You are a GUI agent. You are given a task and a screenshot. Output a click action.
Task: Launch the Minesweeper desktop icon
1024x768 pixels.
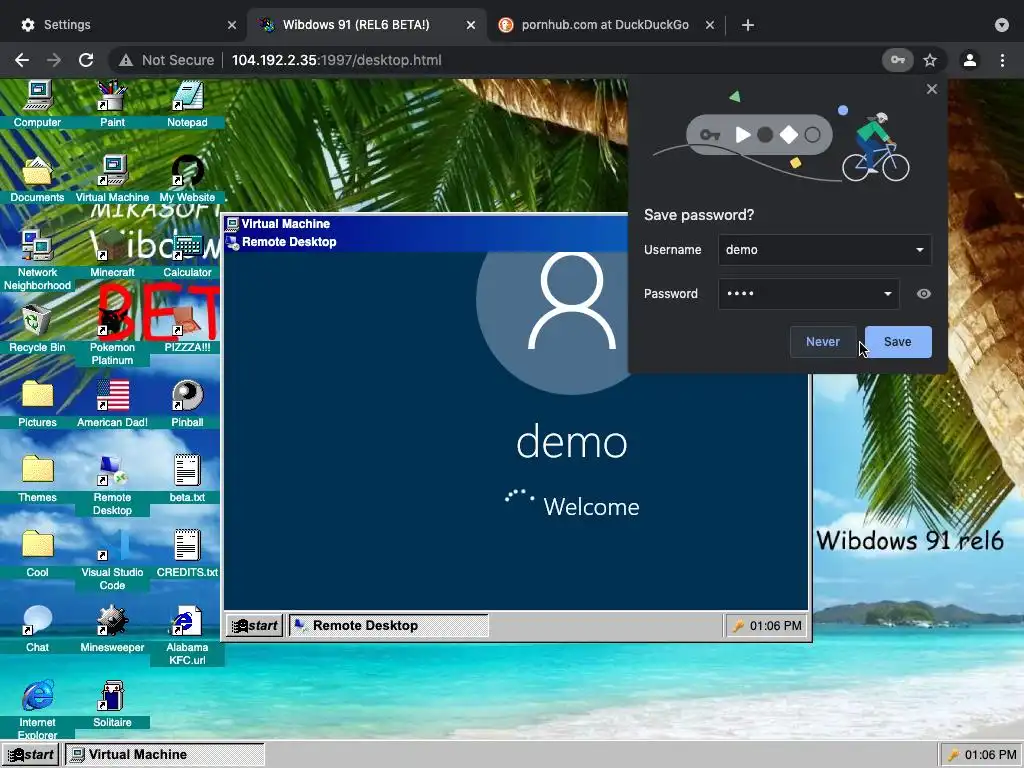click(112, 629)
